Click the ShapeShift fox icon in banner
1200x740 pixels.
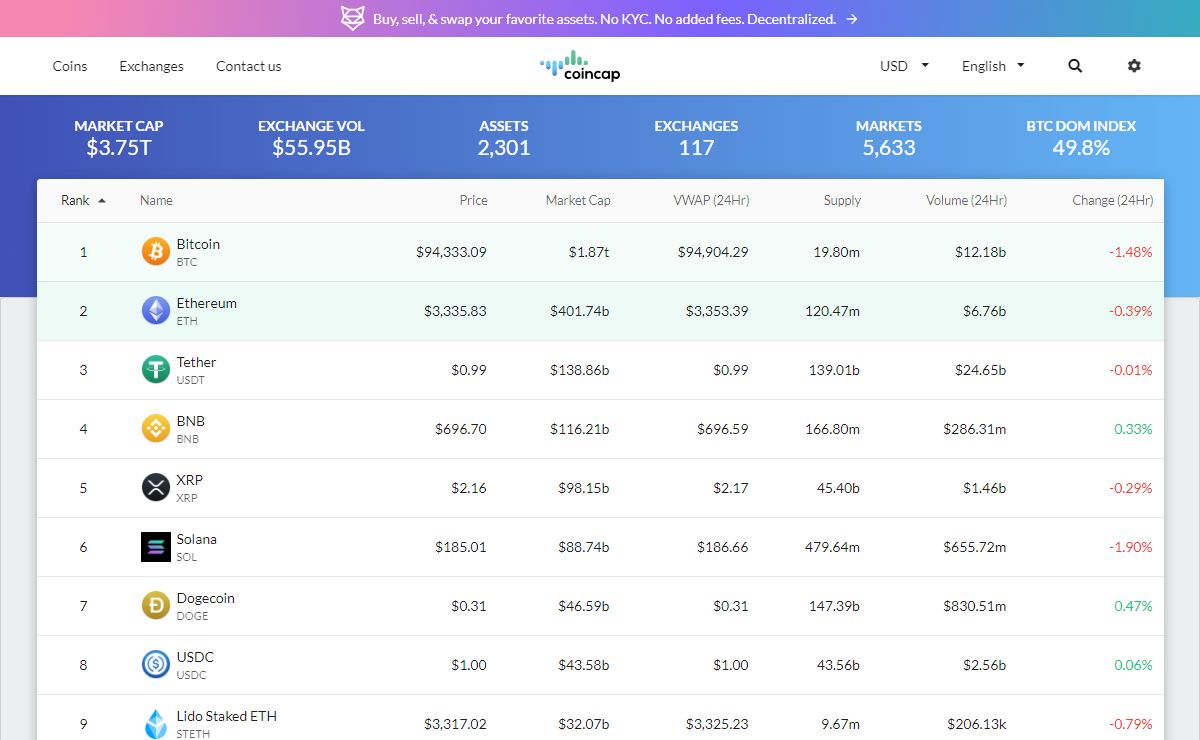(x=353, y=18)
